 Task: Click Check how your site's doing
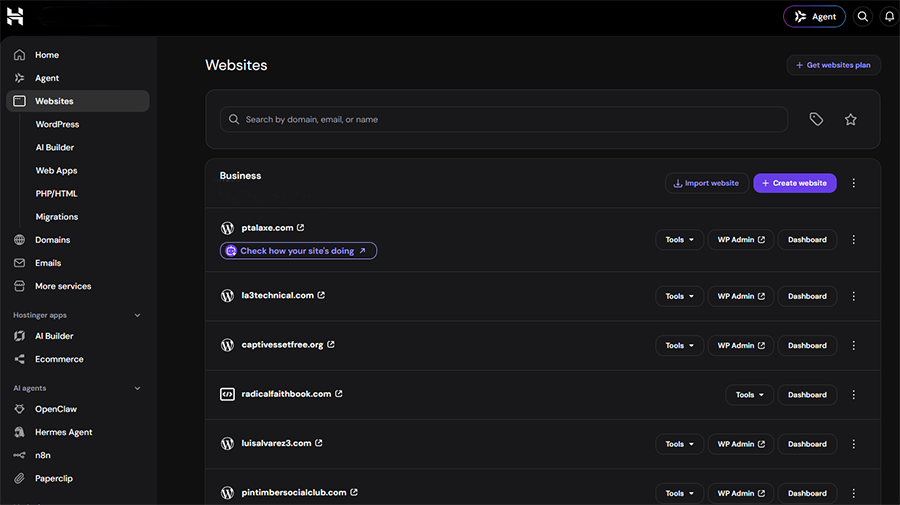point(298,251)
